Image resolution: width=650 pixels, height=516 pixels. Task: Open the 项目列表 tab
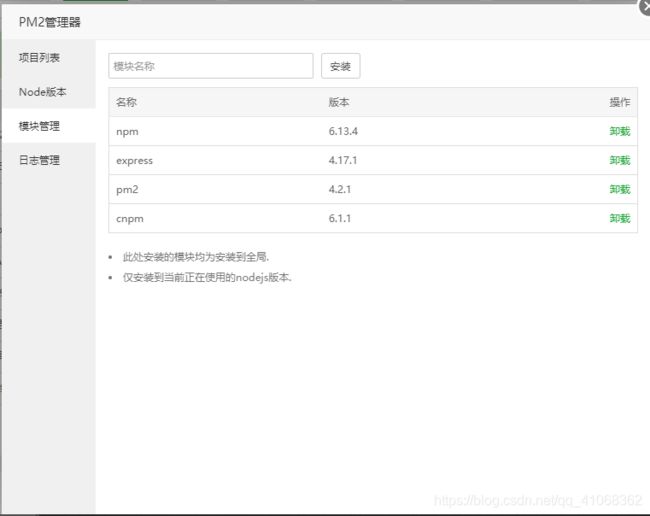click(49, 57)
